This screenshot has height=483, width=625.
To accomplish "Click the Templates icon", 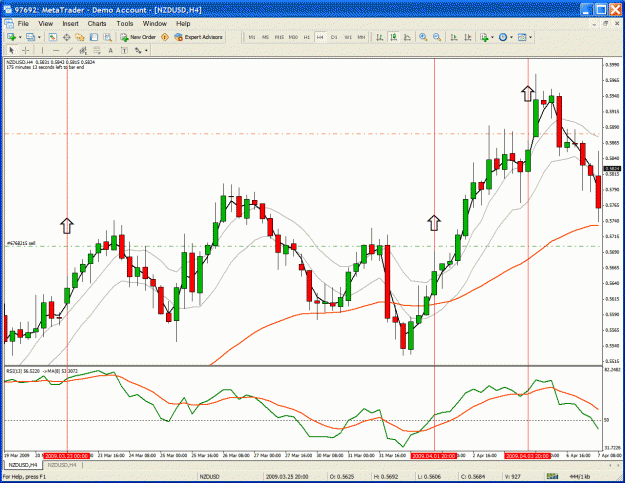I will [x=522, y=37].
